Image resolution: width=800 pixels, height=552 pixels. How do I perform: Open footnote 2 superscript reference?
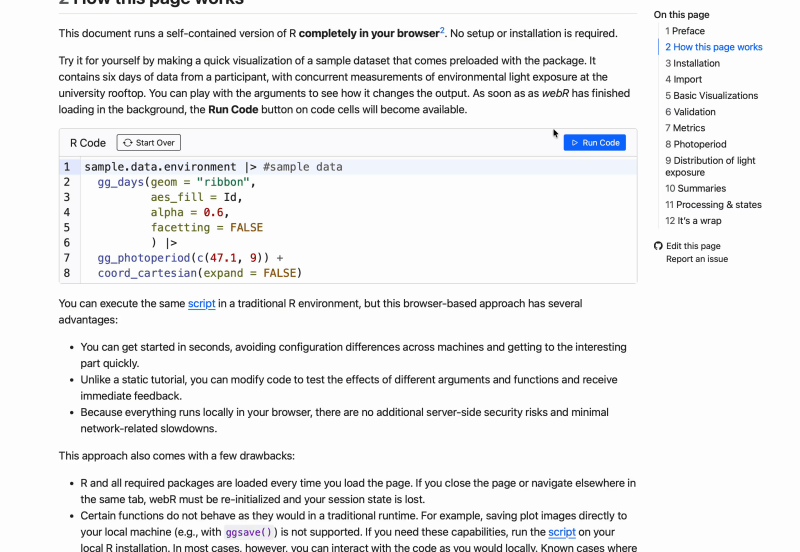442,31
